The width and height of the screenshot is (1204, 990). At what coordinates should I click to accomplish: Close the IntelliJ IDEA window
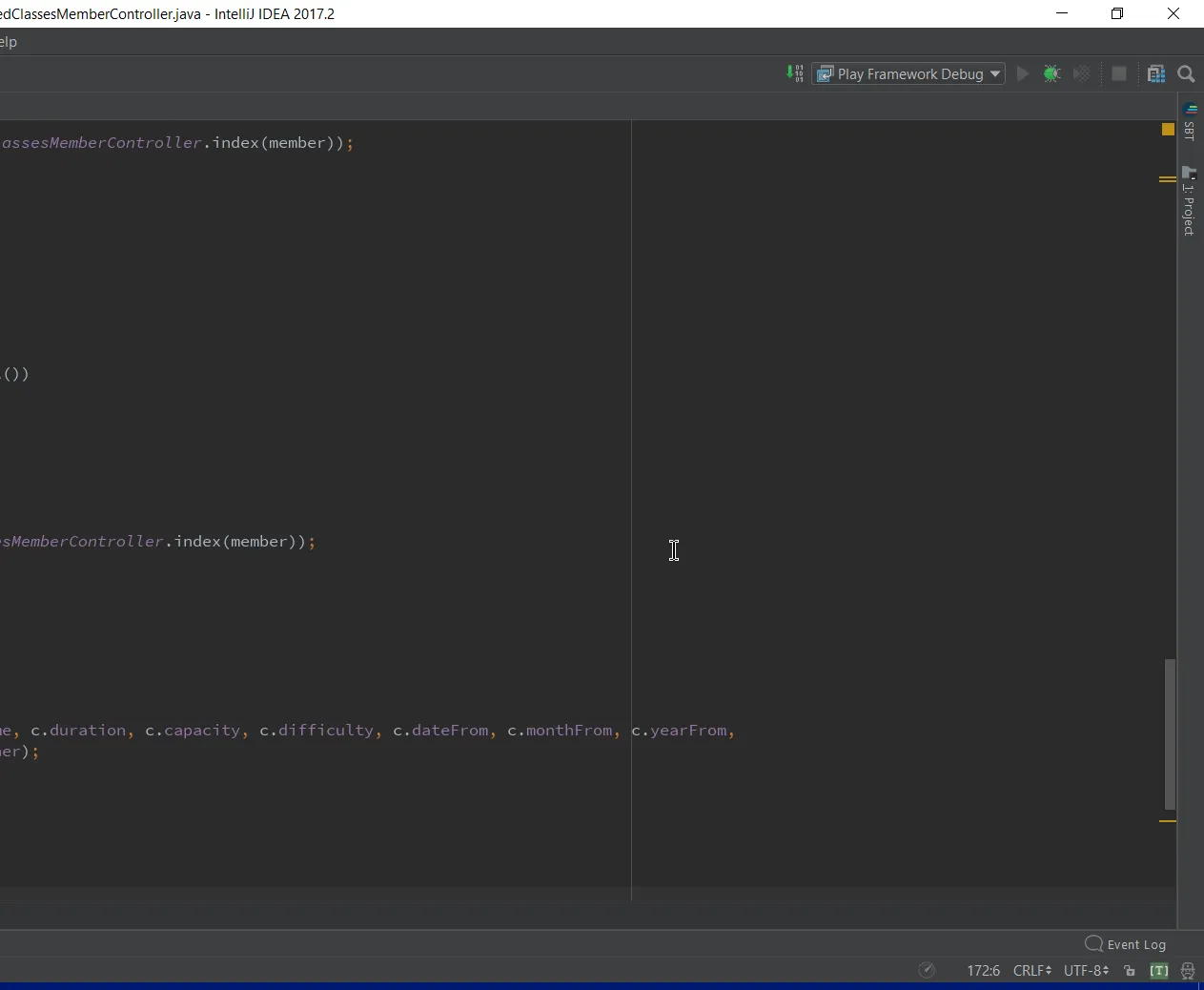pyautogui.click(x=1173, y=13)
